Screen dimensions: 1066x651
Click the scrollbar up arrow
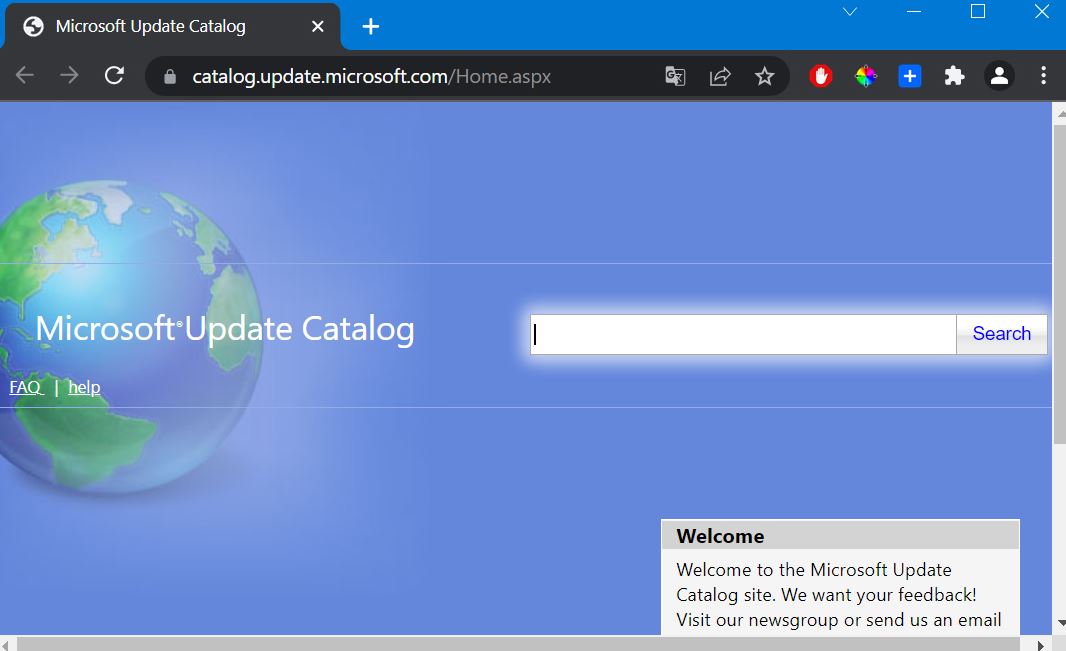pos(1060,113)
